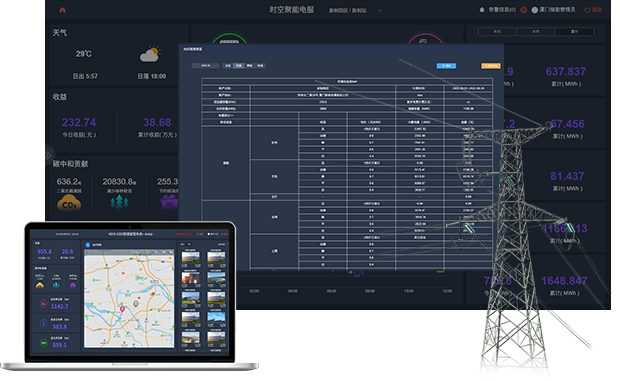Open the alarm bell notifications
620x381 pixels.
coord(482,10)
